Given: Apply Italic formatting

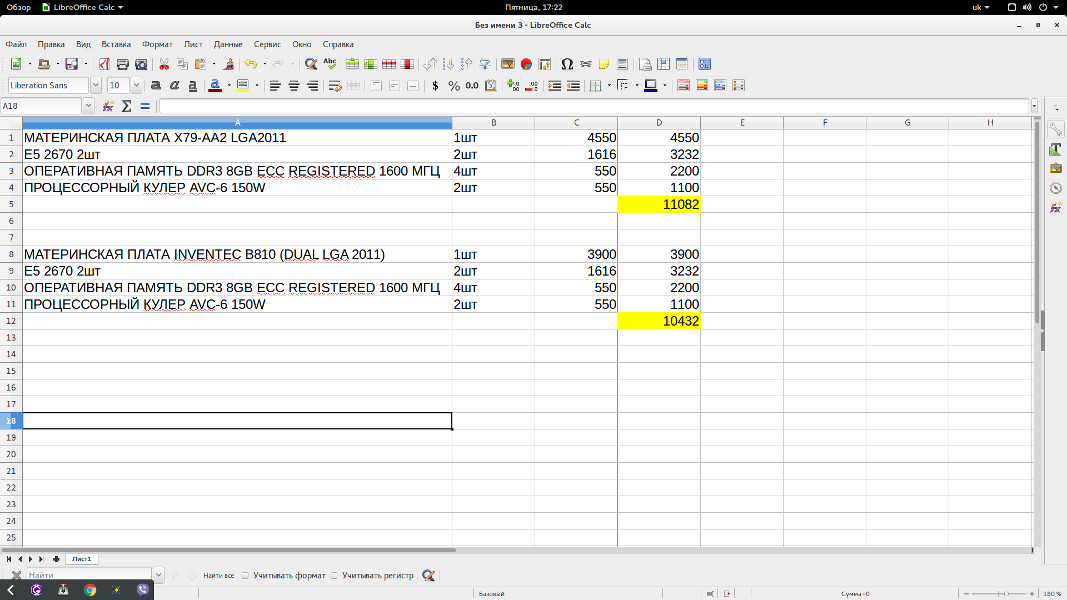Looking at the screenshot, I should pyautogui.click(x=174, y=85).
